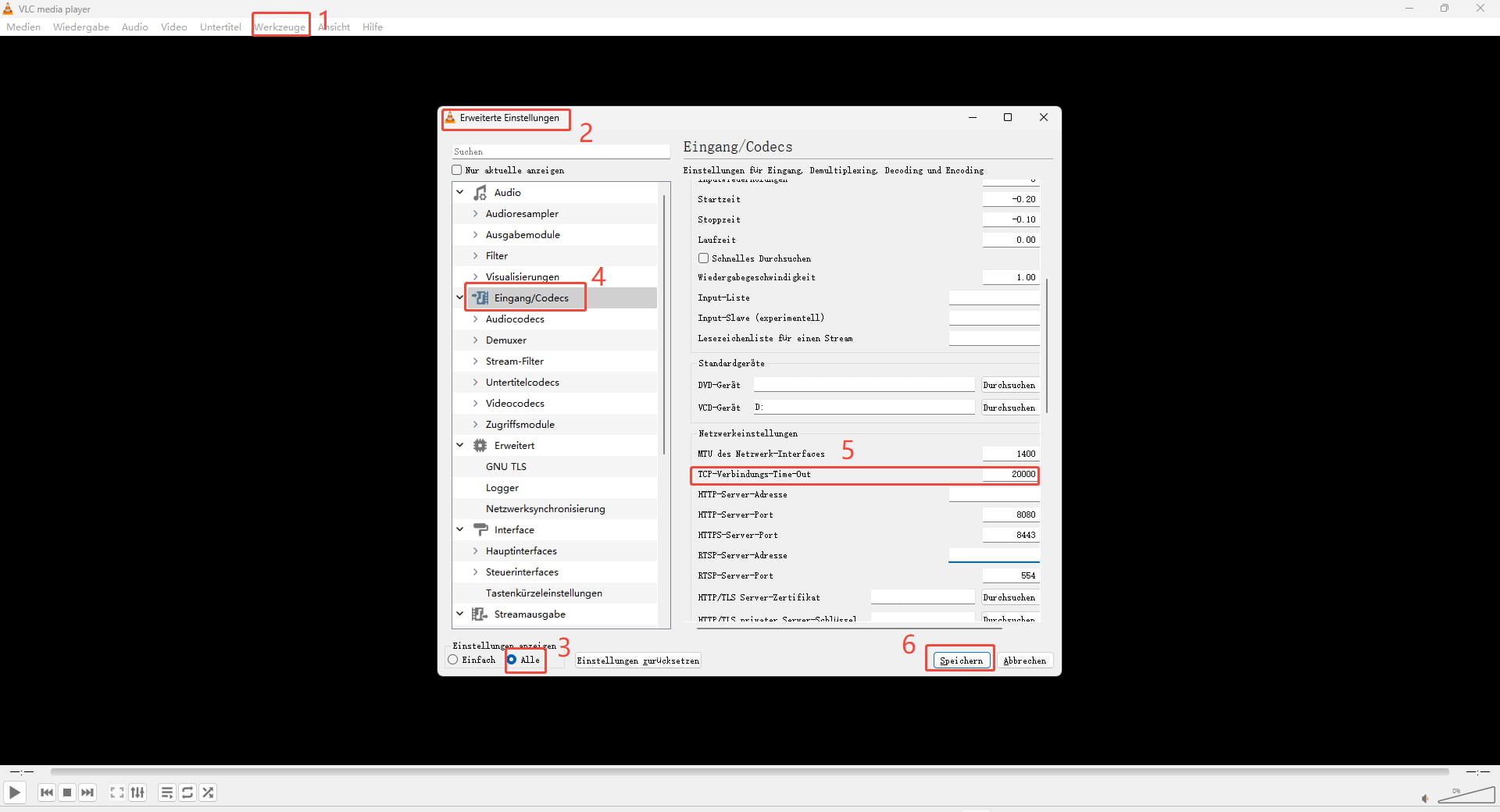Enable 'Nur aktuelle anzeigen' checkbox
The height and width of the screenshot is (812, 1500).
point(457,170)
